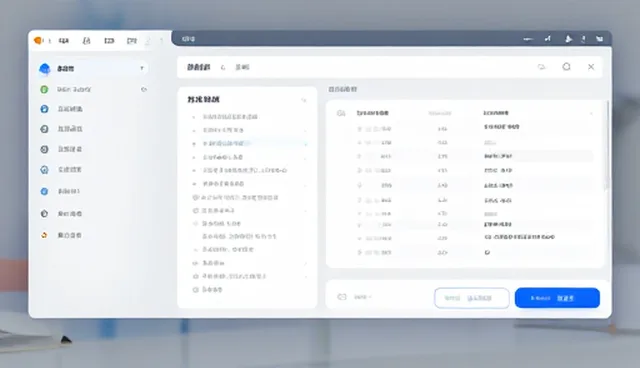Click the solid blue primary button
This screenshot has width=640, height=368.
(557, 298)
